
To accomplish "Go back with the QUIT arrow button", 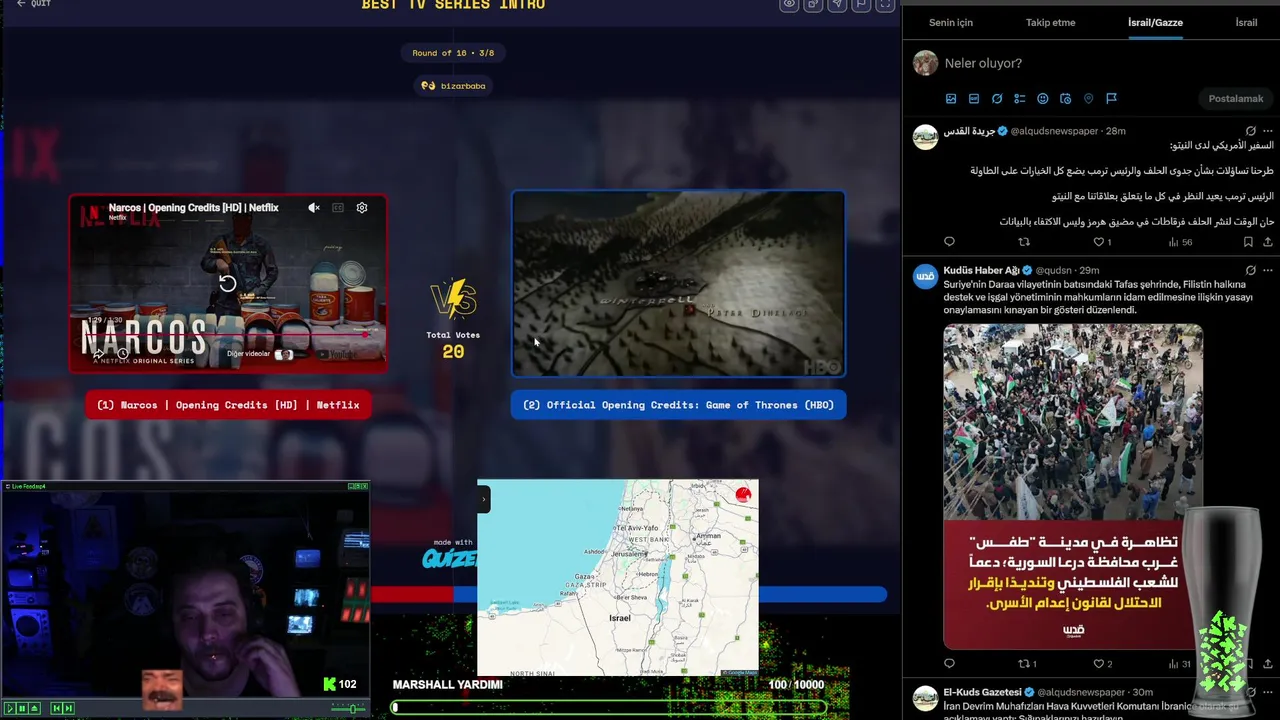I will 34,4.
